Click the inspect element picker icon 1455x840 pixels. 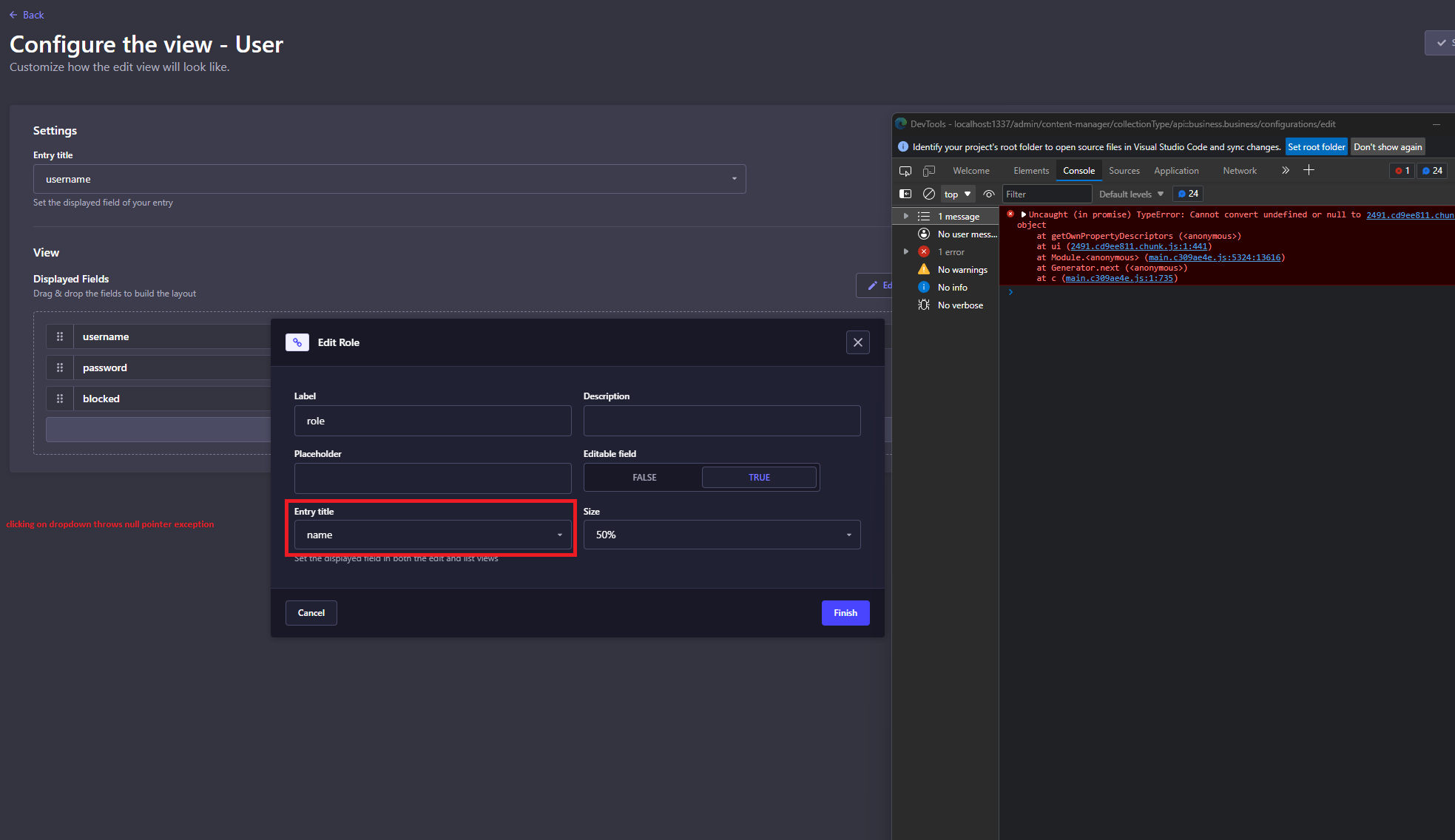[x=905, y=171]
